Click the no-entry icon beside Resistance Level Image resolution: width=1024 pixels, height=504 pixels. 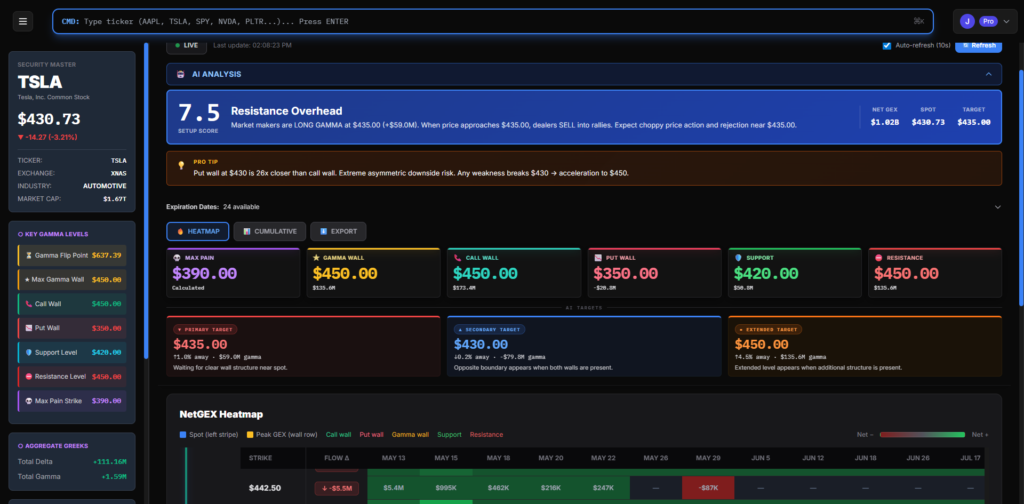coord(29,377)
